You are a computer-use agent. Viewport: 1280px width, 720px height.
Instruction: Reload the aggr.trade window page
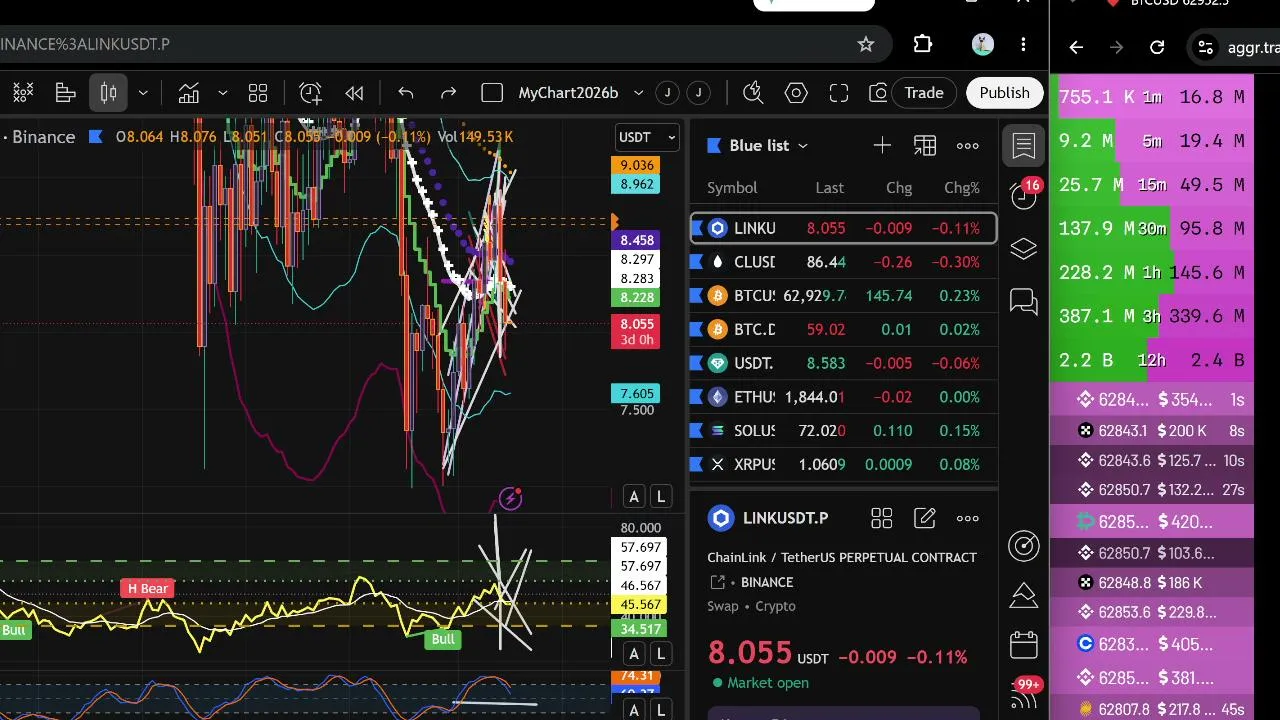tap(1157, 47)
